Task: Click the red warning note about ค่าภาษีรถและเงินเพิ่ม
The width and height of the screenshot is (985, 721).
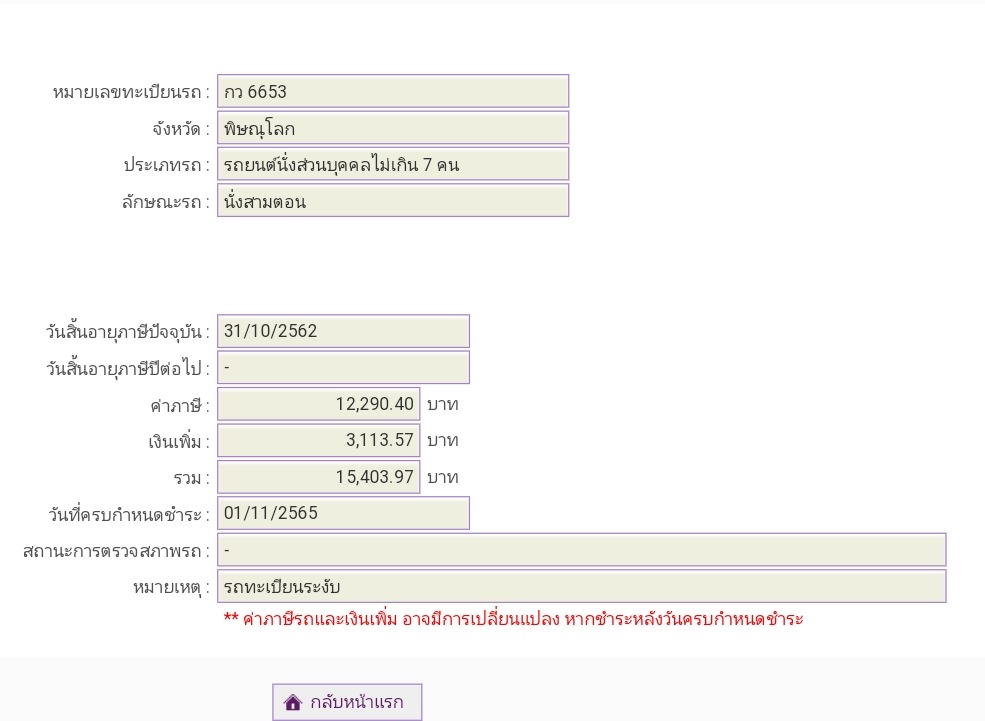Action: (x=513, y=619)
